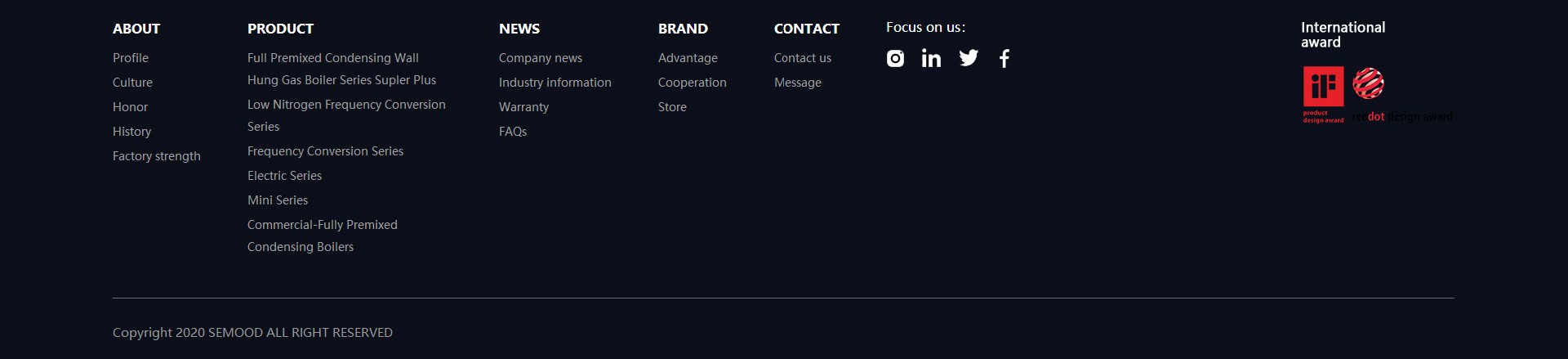Open the Instagram social icon

tap(895, 58)
